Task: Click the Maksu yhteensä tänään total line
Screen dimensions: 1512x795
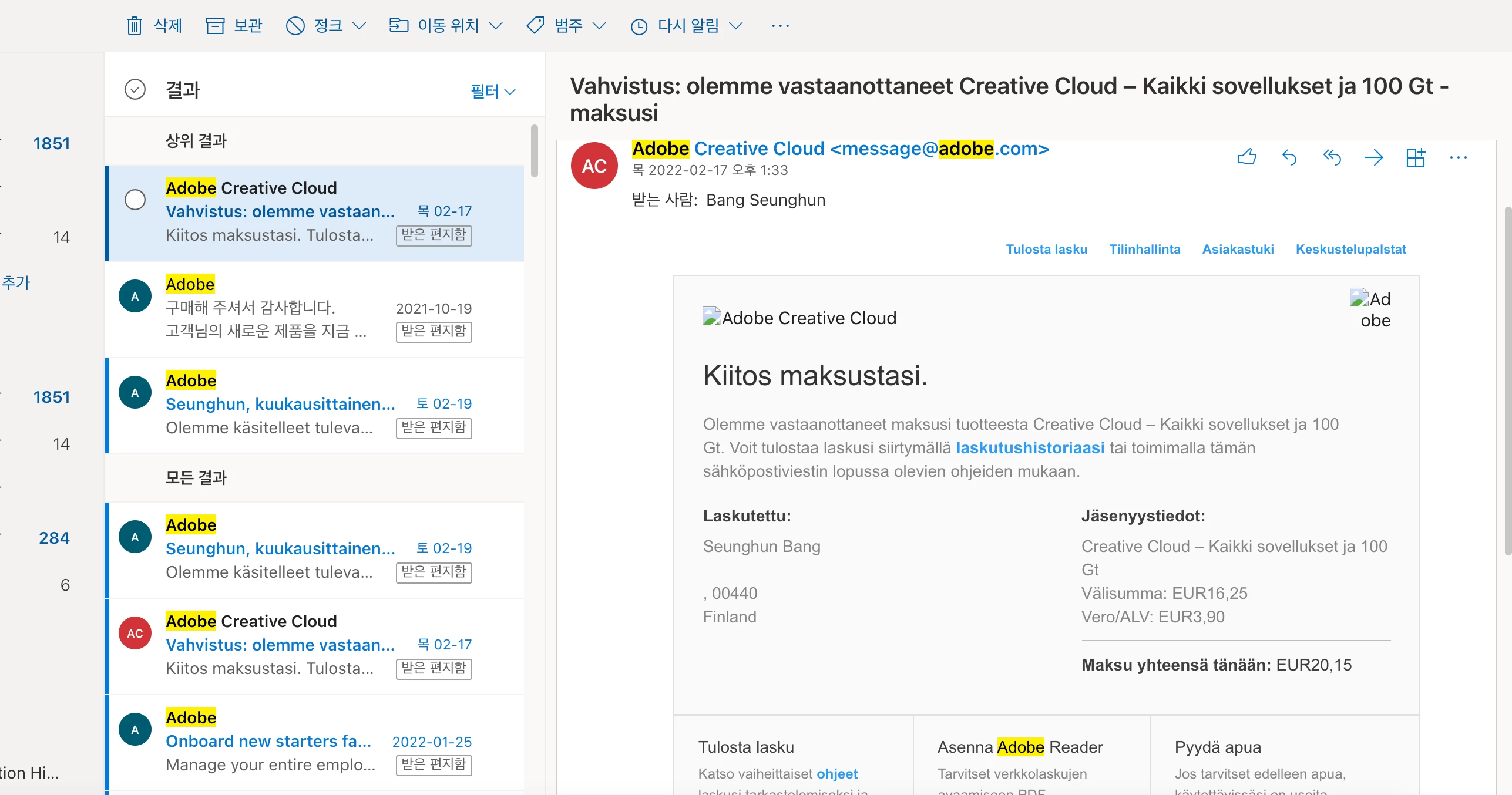Action: 1217,665
